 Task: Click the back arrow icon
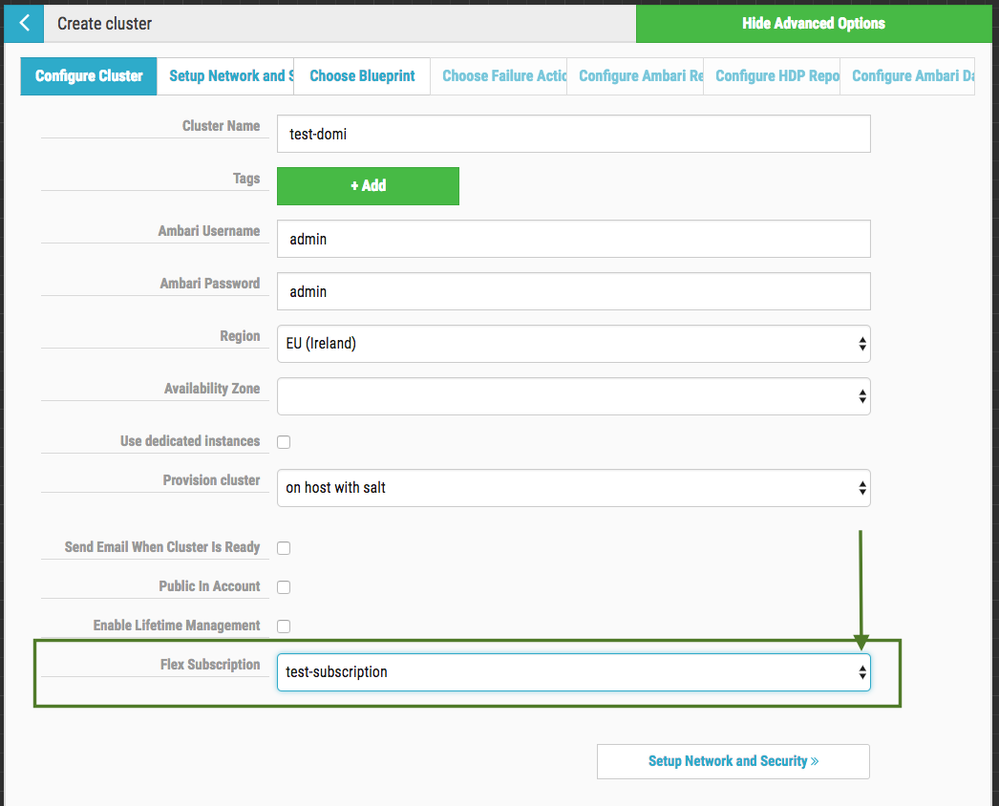point(24,23)
